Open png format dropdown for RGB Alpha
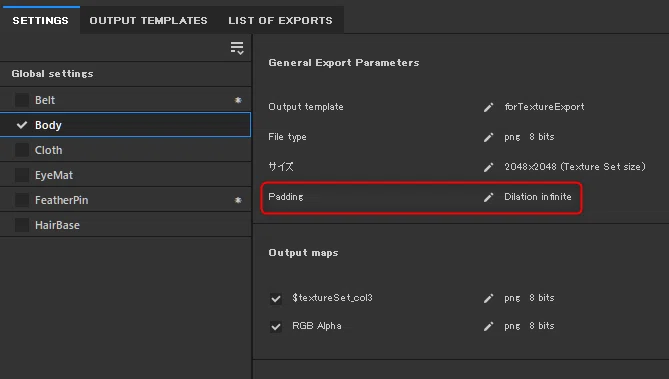 (512, 326)
